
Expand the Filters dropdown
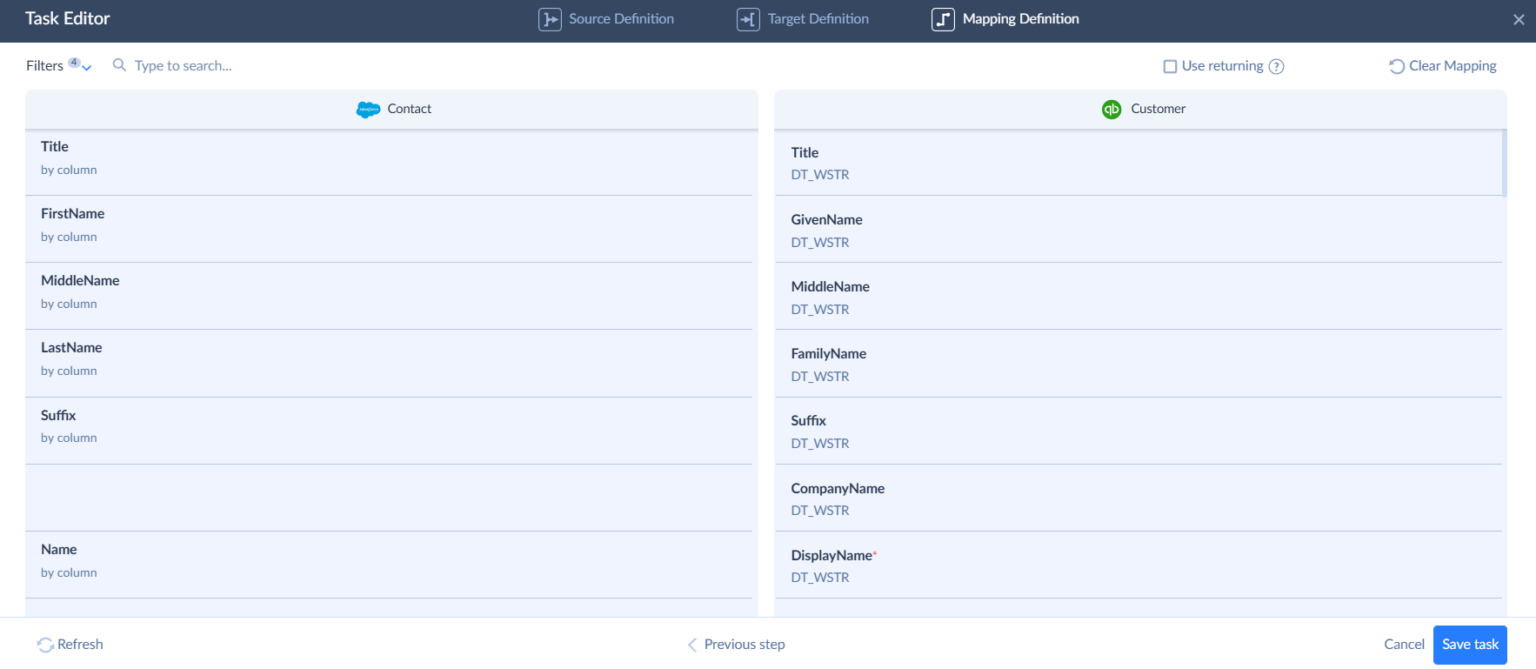click(58, 66)
